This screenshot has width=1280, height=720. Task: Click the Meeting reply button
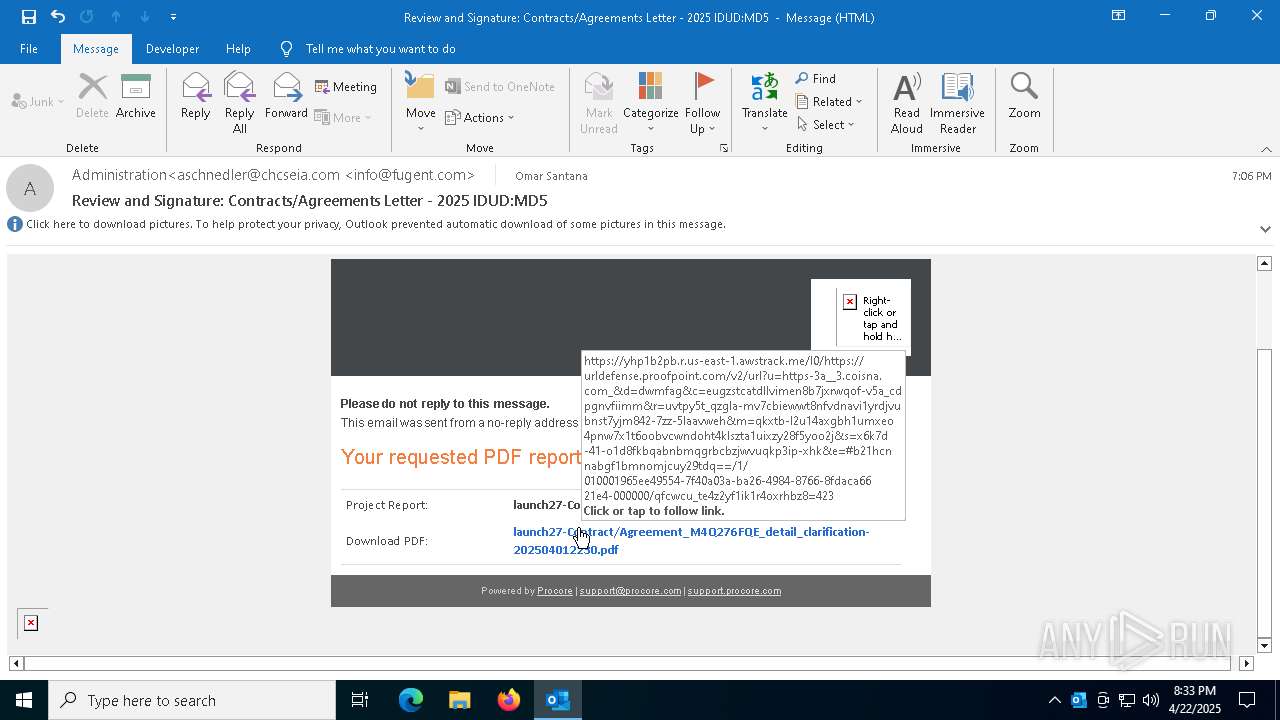(346, 87)
